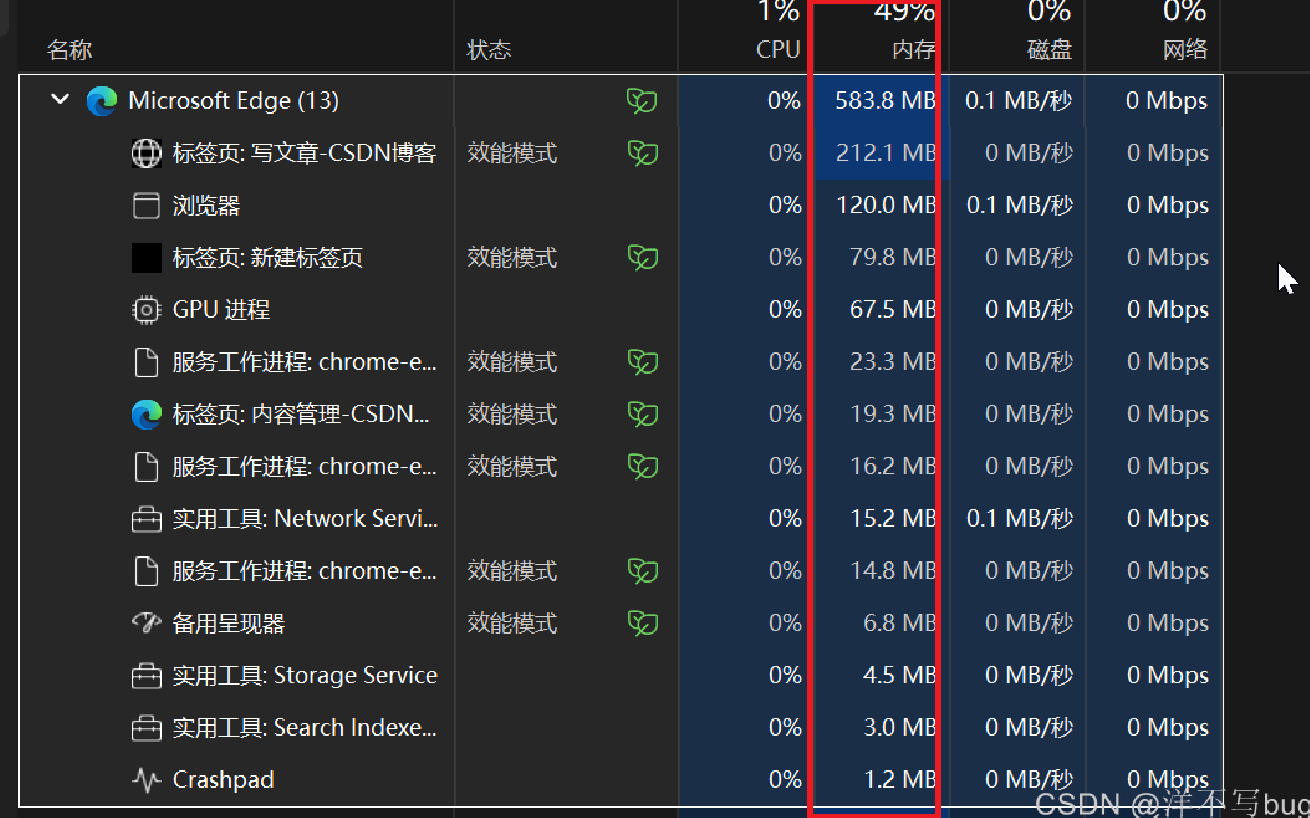This screenshot has width=1310, height=818.
Task: Click the 0% CPU value for GPU 进程
Action: 785,310
